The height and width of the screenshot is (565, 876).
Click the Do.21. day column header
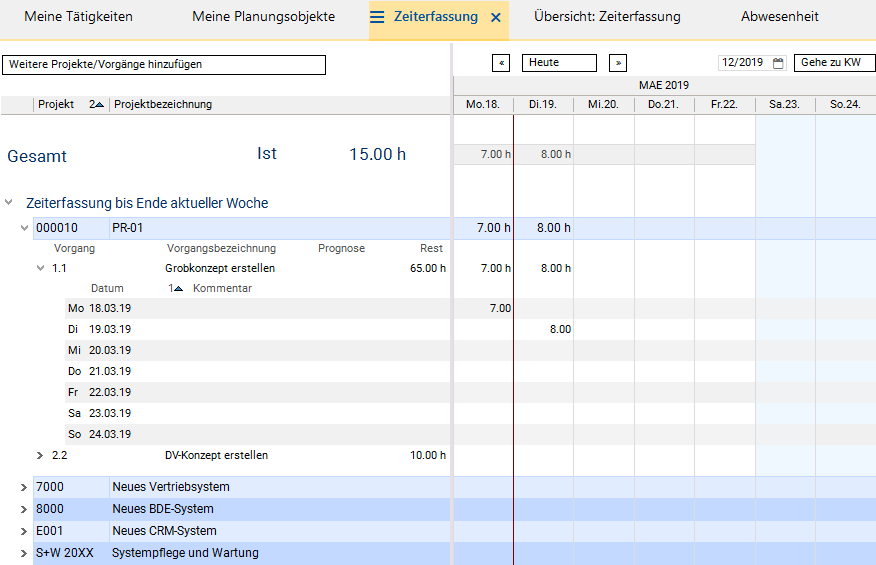point(664,105)
